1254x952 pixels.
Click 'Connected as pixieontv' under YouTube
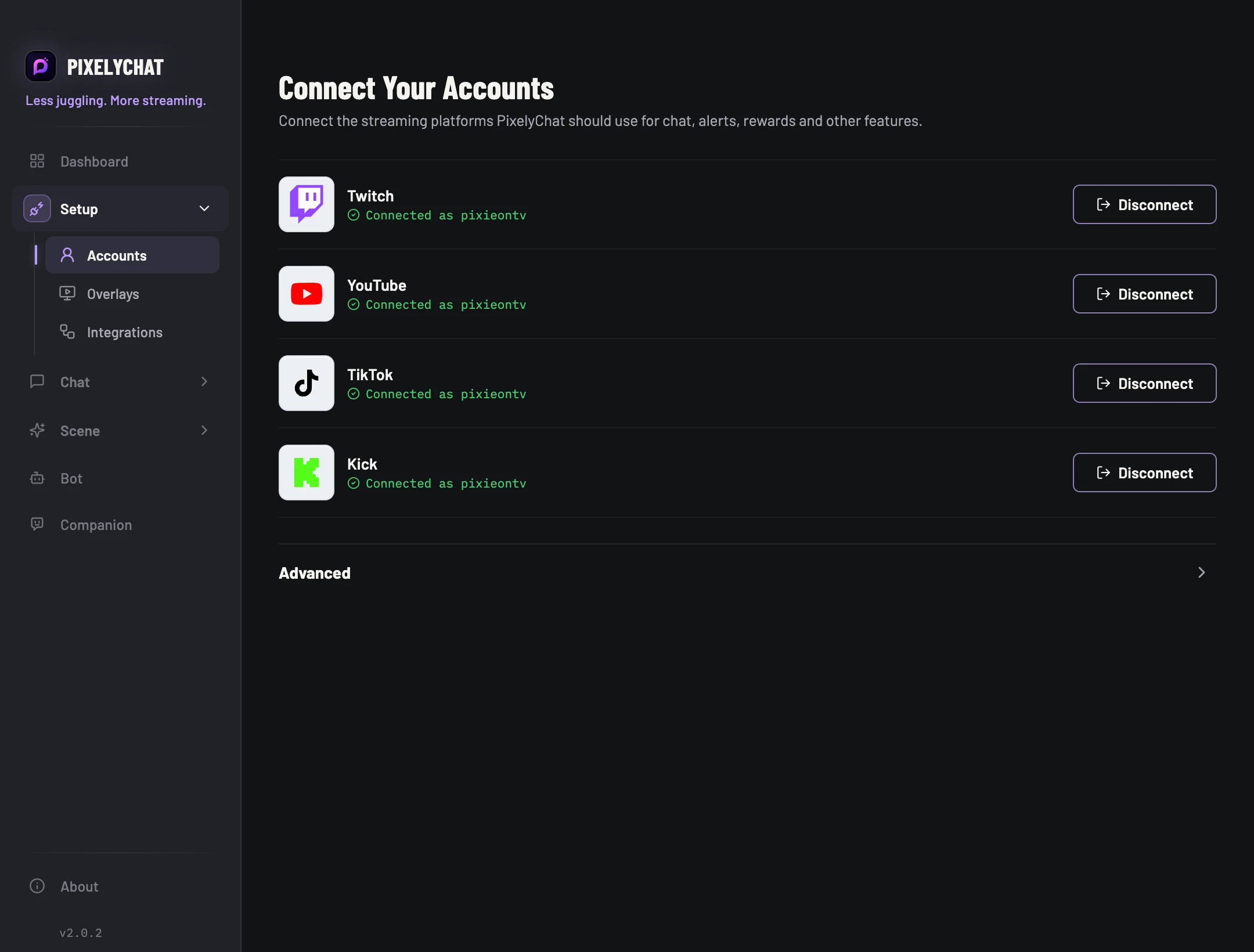tap(446, 305)
